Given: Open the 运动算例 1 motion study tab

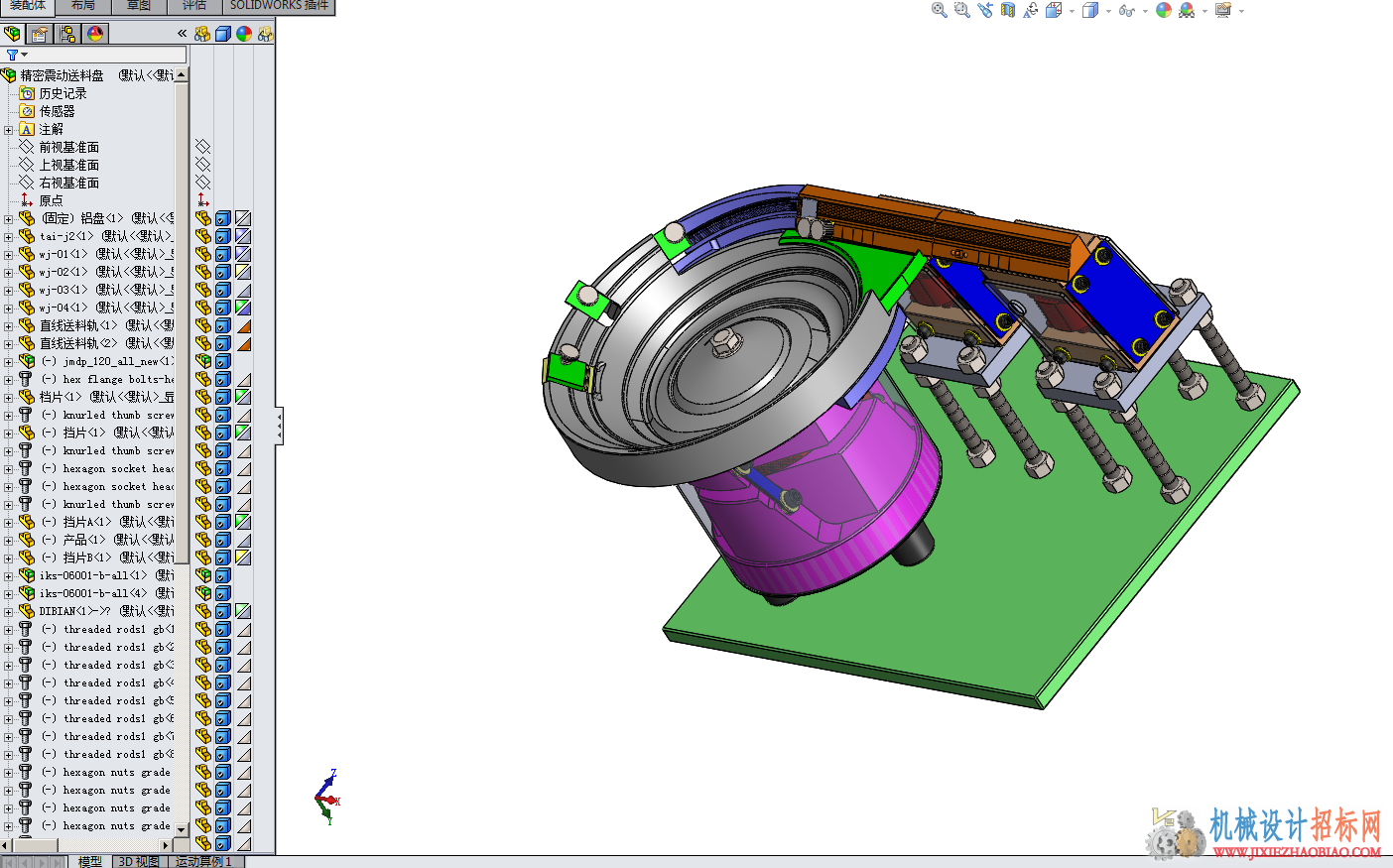Looking at the screenshot, I should tap(204, 861).
